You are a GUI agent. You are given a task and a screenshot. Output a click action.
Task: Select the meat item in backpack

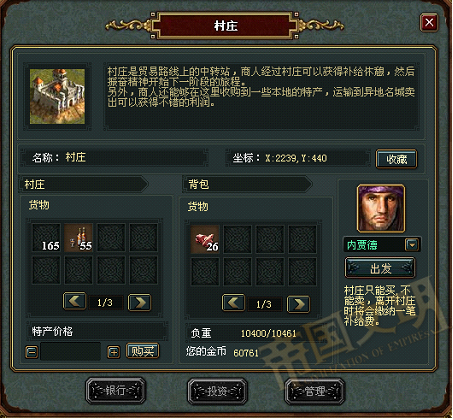(205, 239)
